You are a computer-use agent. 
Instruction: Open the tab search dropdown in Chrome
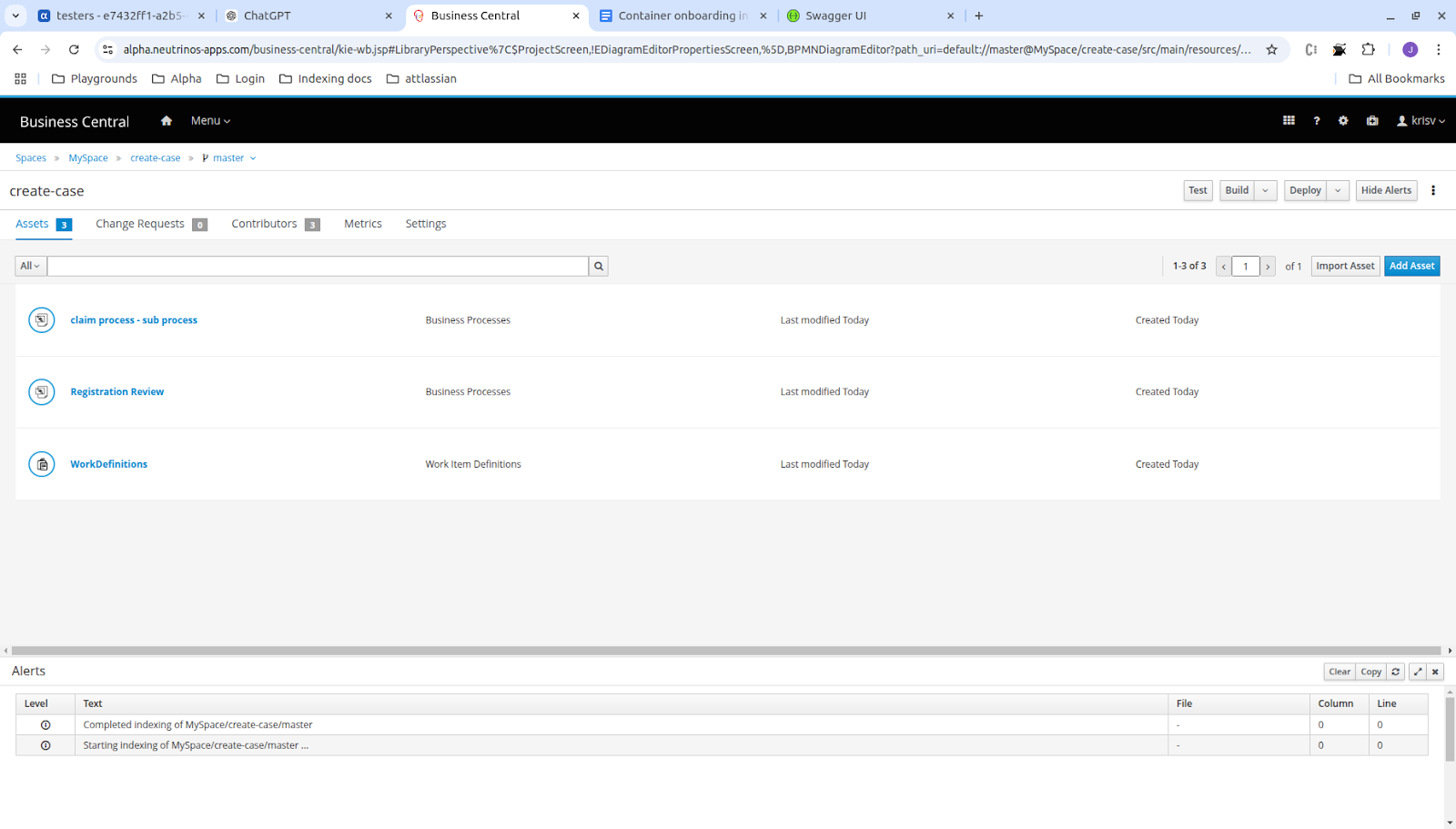tap(15, 15)
